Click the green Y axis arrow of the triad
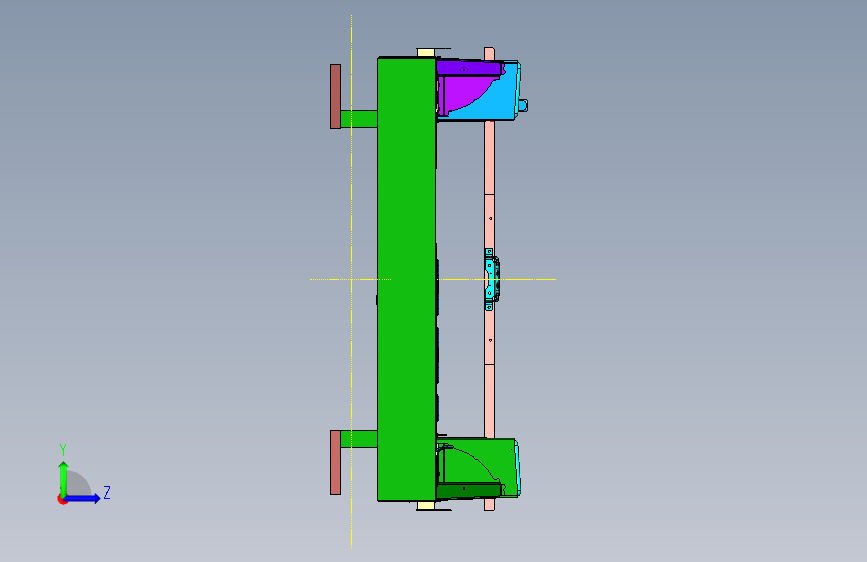Image resolution: width=867 pixels, height=562 pixels. (64, 478)
